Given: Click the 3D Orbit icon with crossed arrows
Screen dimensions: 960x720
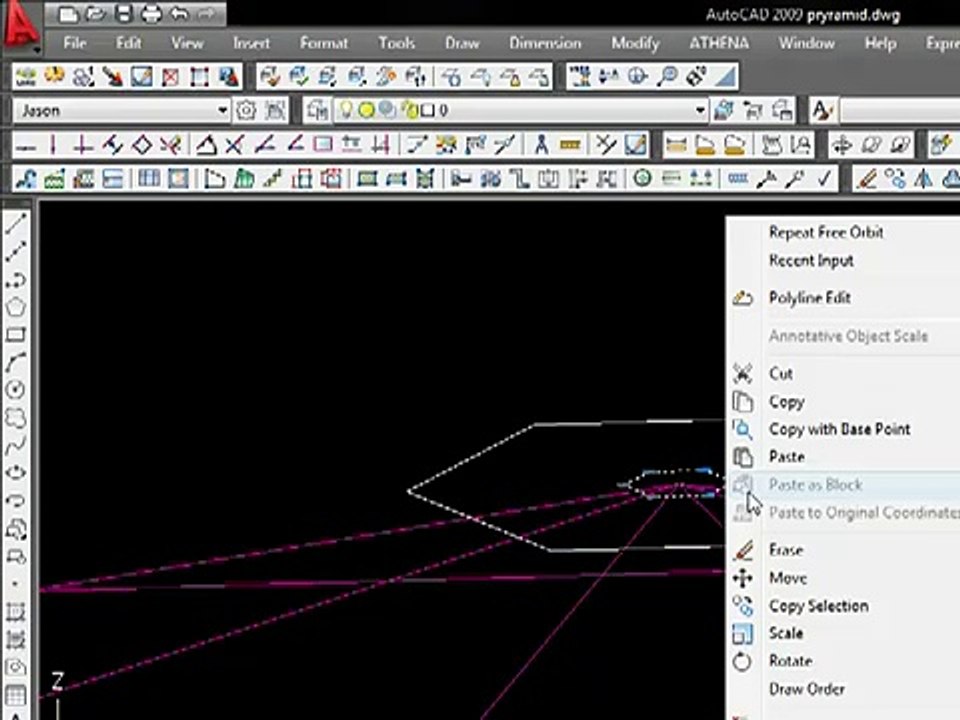Looking at the screenshot, I should pyautogui.click(x=842, y=145).
